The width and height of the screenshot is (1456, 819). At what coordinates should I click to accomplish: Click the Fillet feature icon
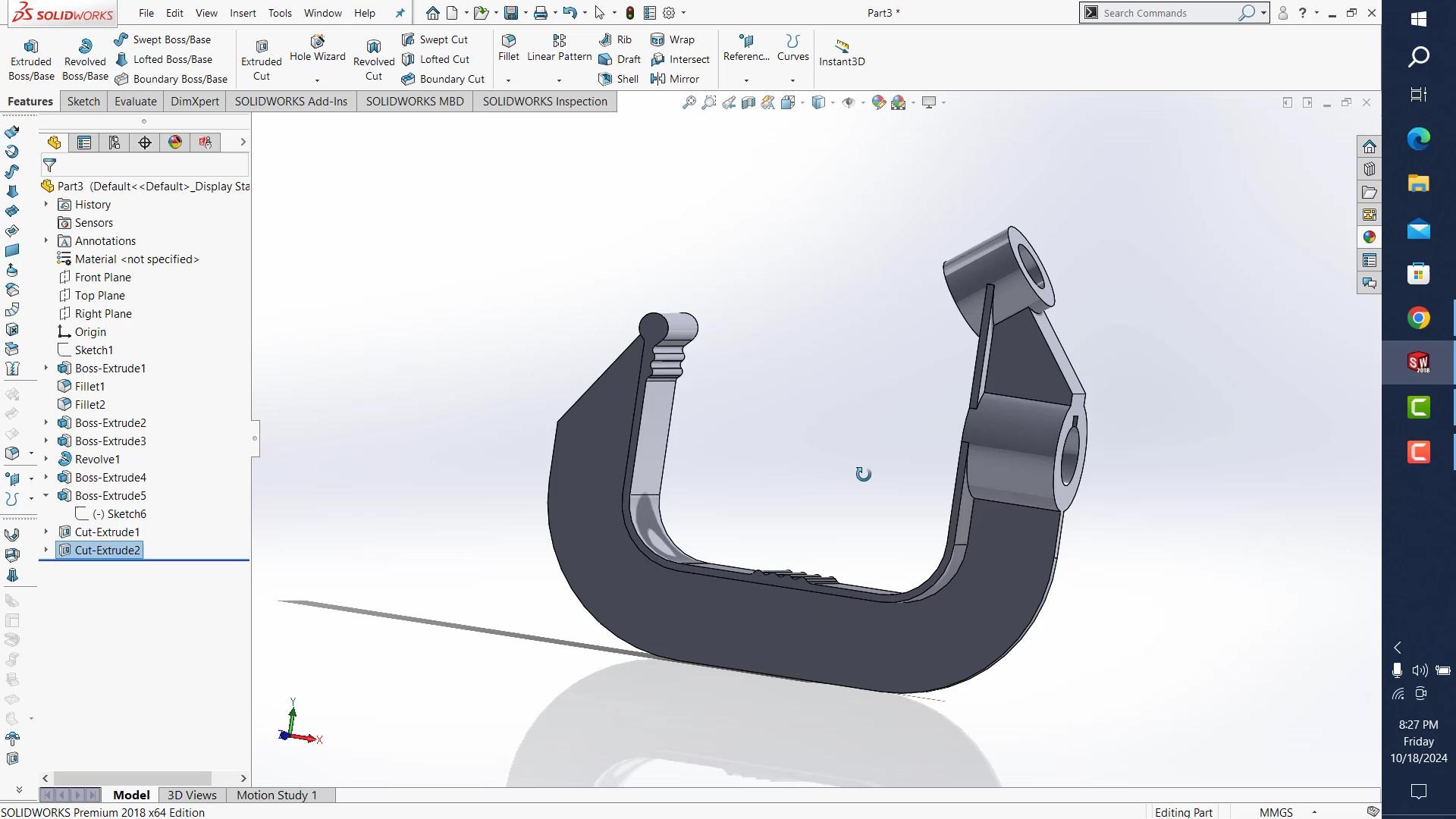point(508,46)
